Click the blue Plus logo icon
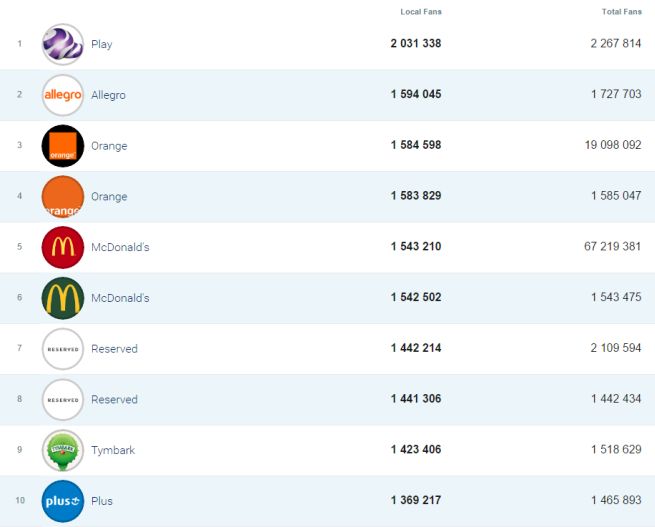This screenshot has width=655, height=527. [63, 501]
